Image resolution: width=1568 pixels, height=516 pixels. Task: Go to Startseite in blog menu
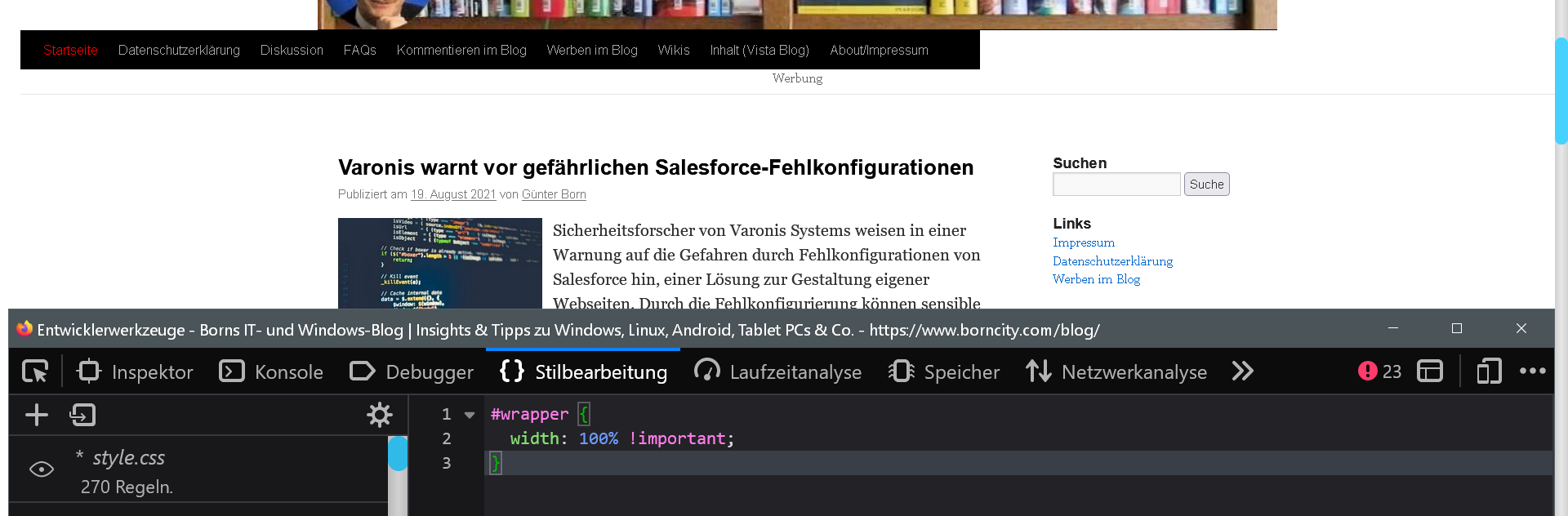70,51
